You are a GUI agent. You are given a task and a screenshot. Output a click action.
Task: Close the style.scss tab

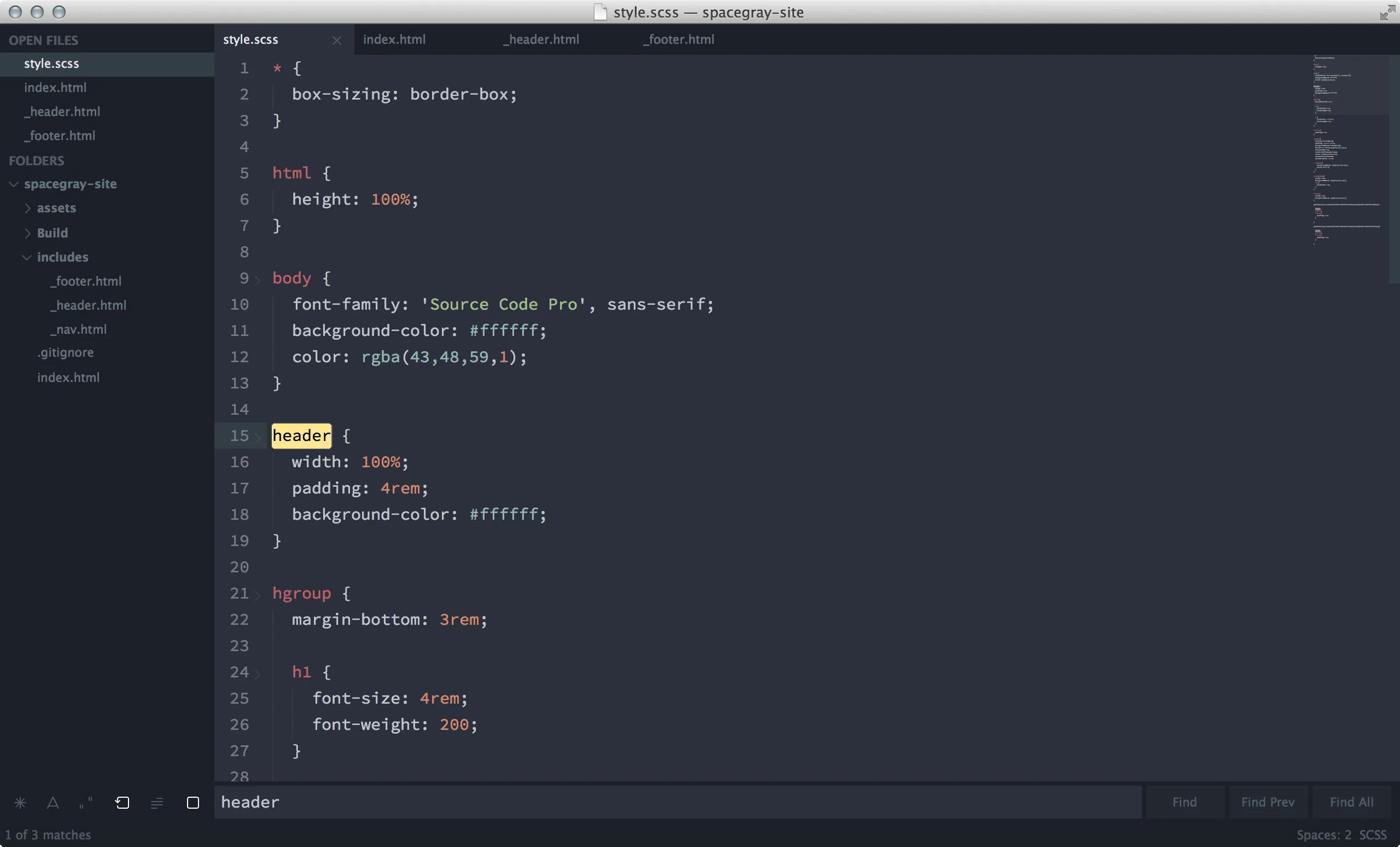click(336, 40)
